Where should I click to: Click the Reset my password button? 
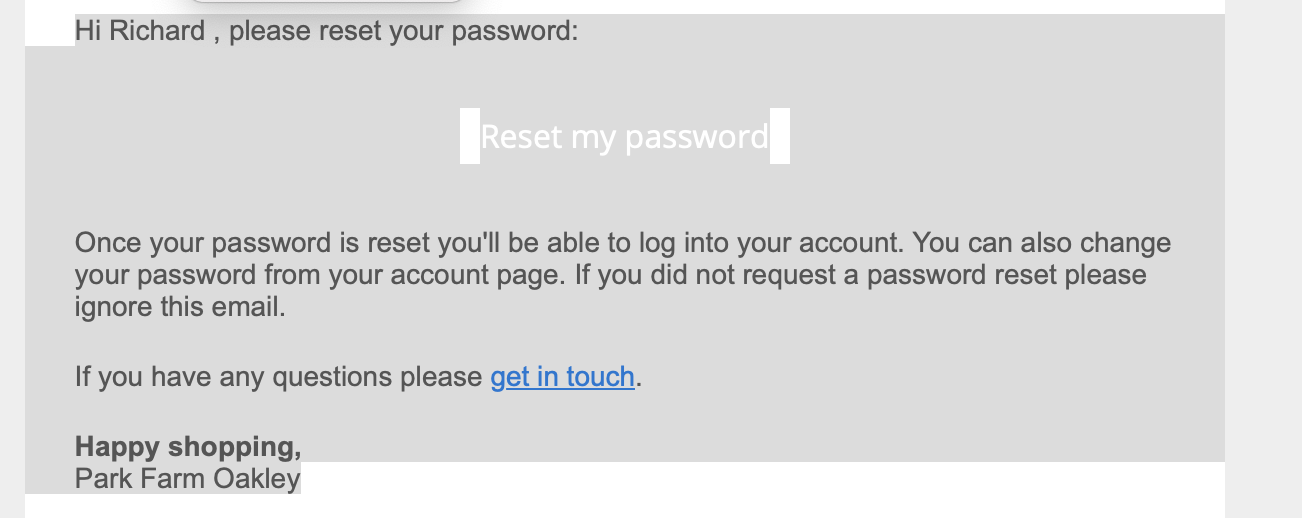point(624,136)
